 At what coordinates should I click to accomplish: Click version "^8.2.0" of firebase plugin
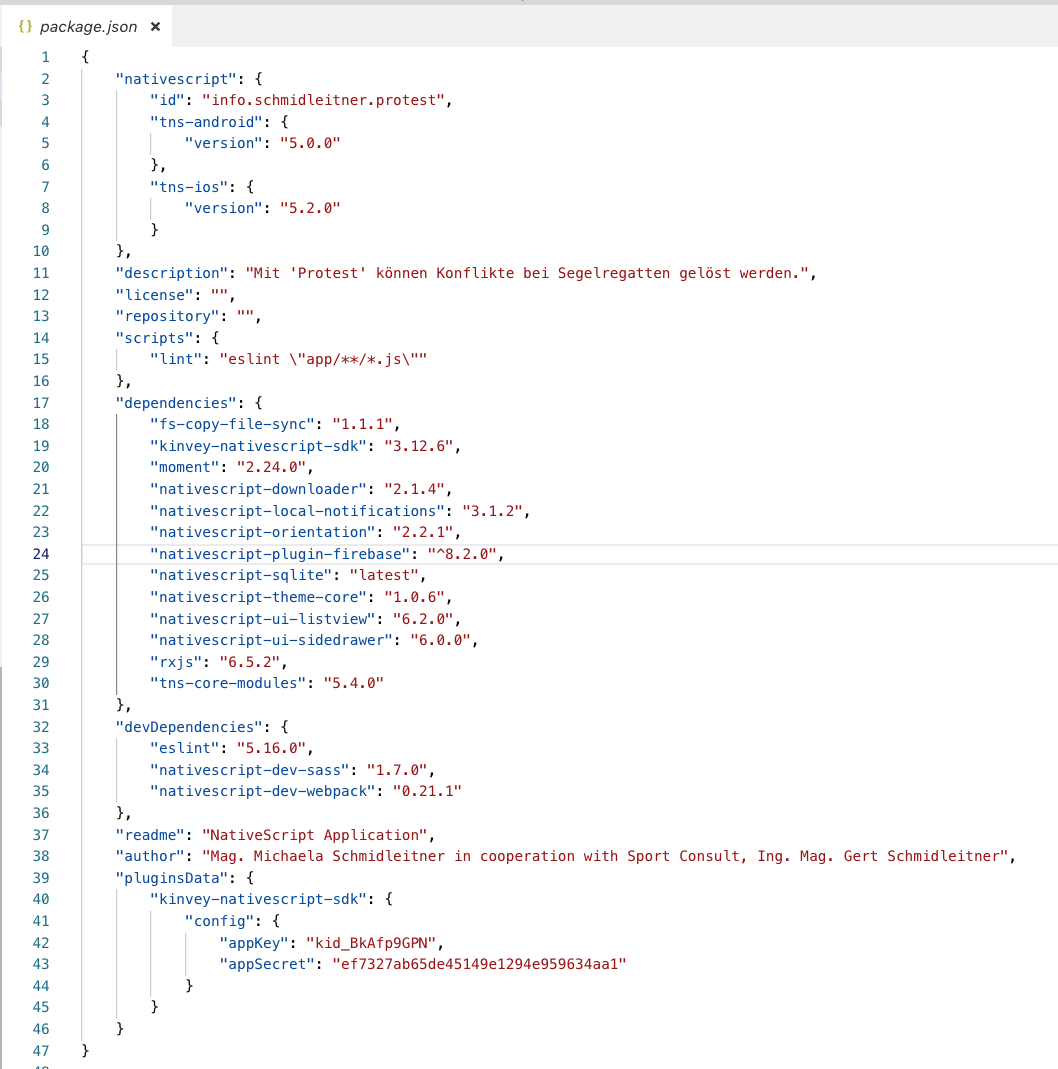[x=462, y=554]
